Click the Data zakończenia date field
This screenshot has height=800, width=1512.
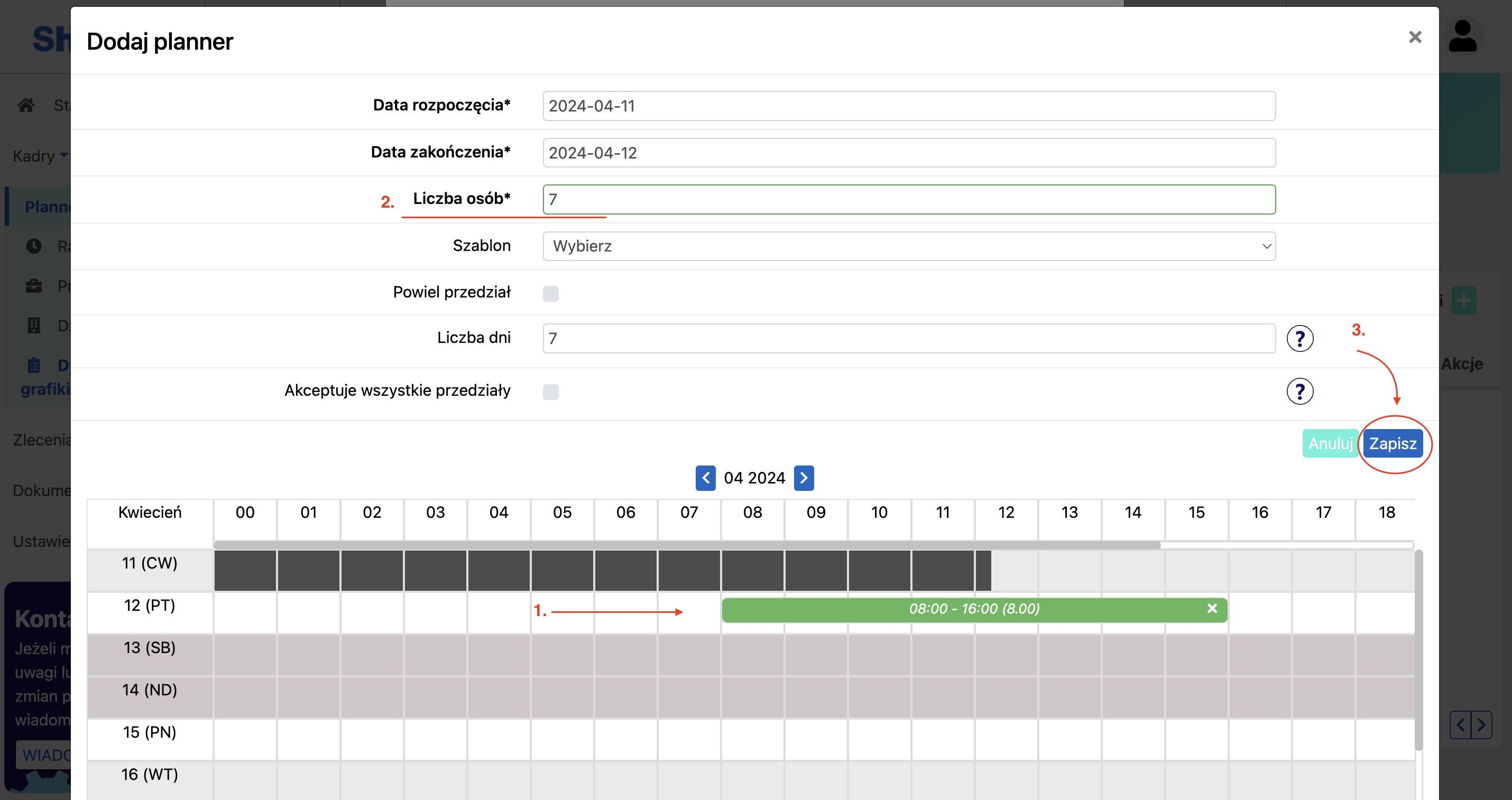click(x=909, y=153)
